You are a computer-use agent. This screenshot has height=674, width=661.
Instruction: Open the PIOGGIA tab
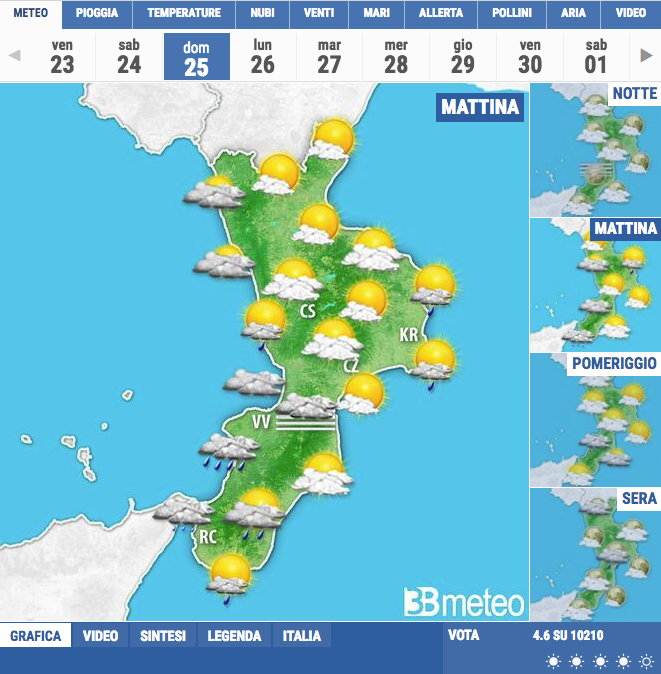[x=97, y=14]
